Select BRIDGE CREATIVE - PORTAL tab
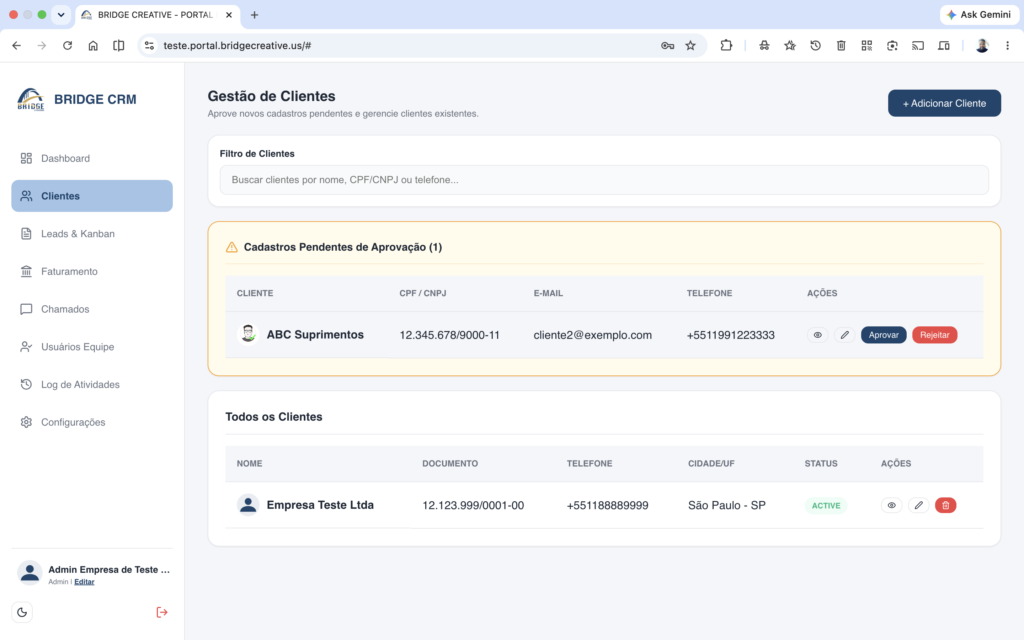Image resolution: width=1024 pixels, height=640 pixels. coord(157,15)
